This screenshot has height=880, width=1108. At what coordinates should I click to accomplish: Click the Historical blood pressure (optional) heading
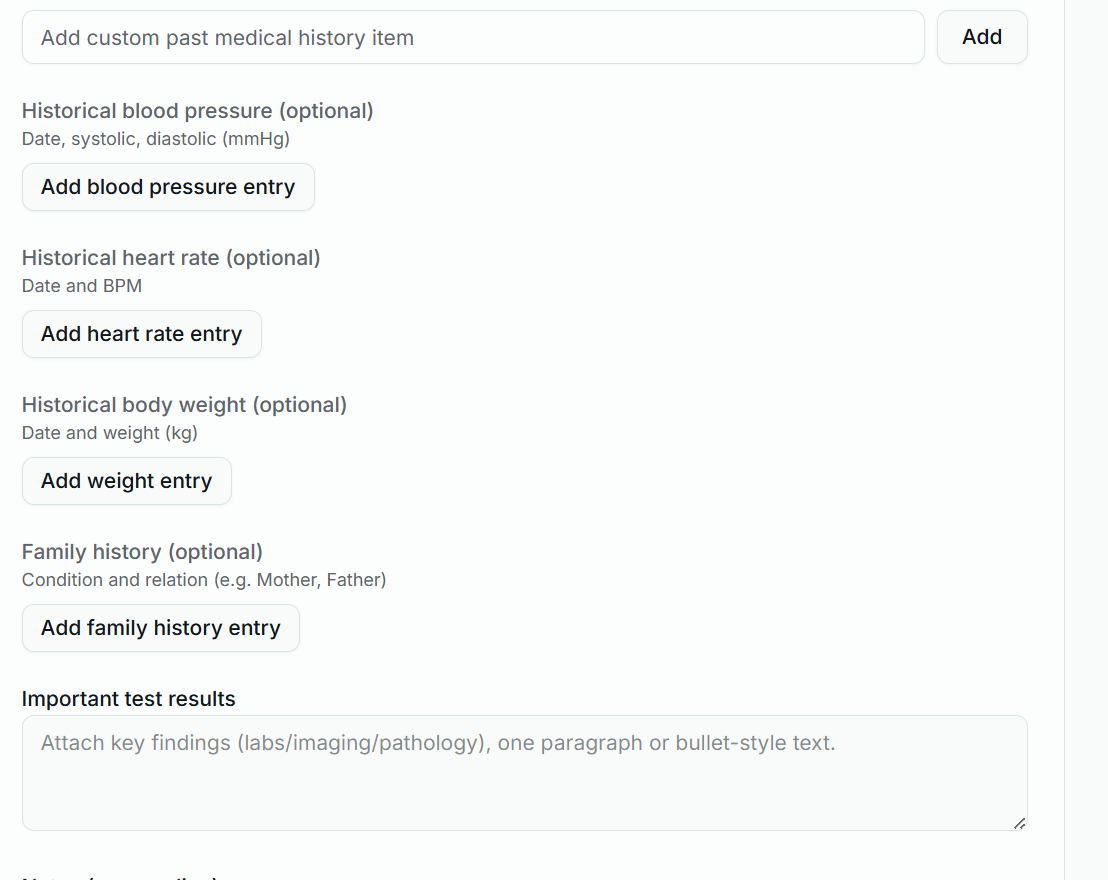coord(197,111)
